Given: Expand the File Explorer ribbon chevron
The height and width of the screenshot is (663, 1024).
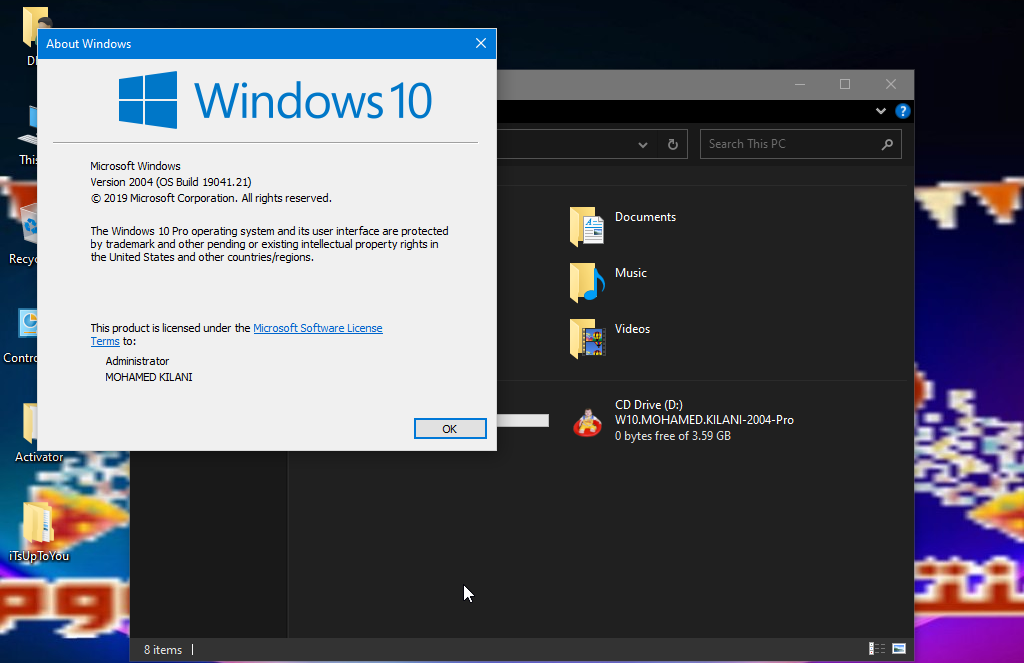Looking at the screenshot, I should (880, 111).
